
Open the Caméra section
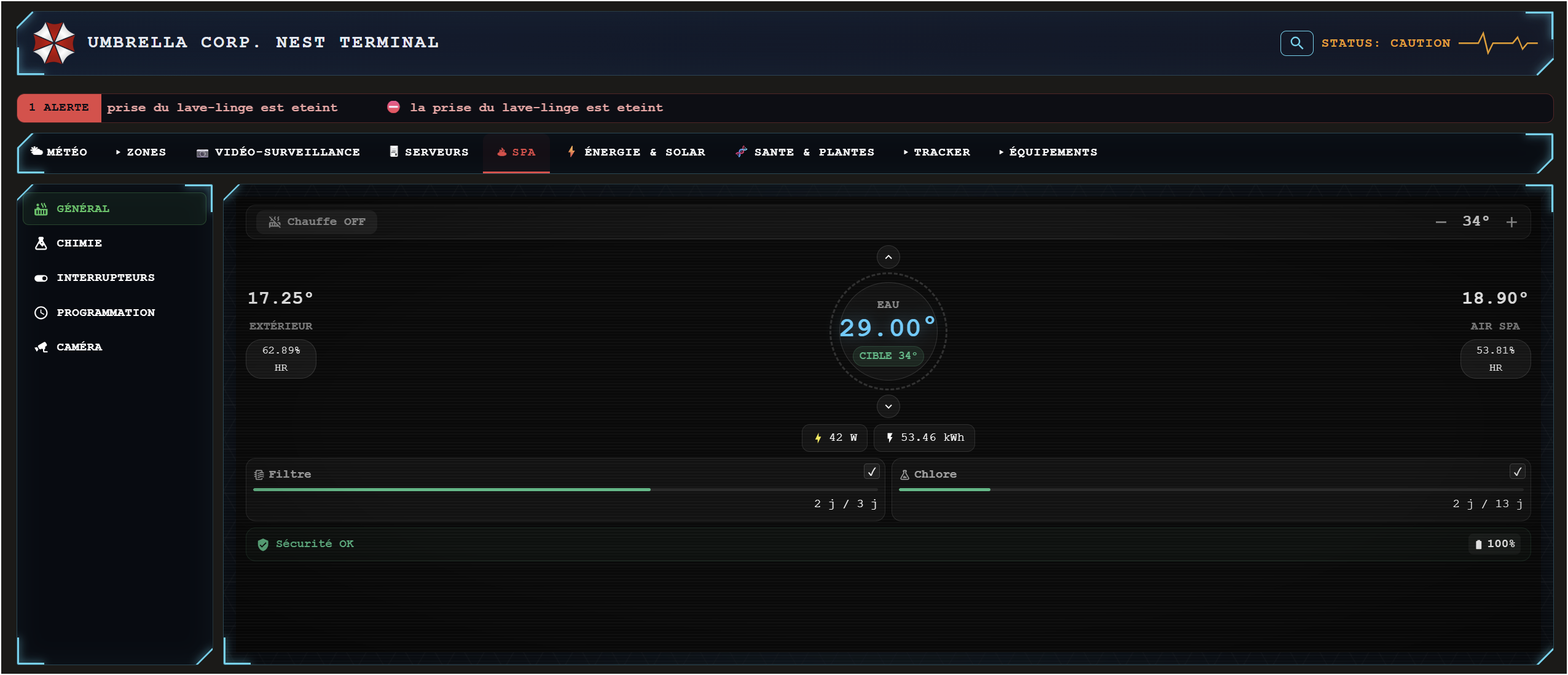click(114, 347)
